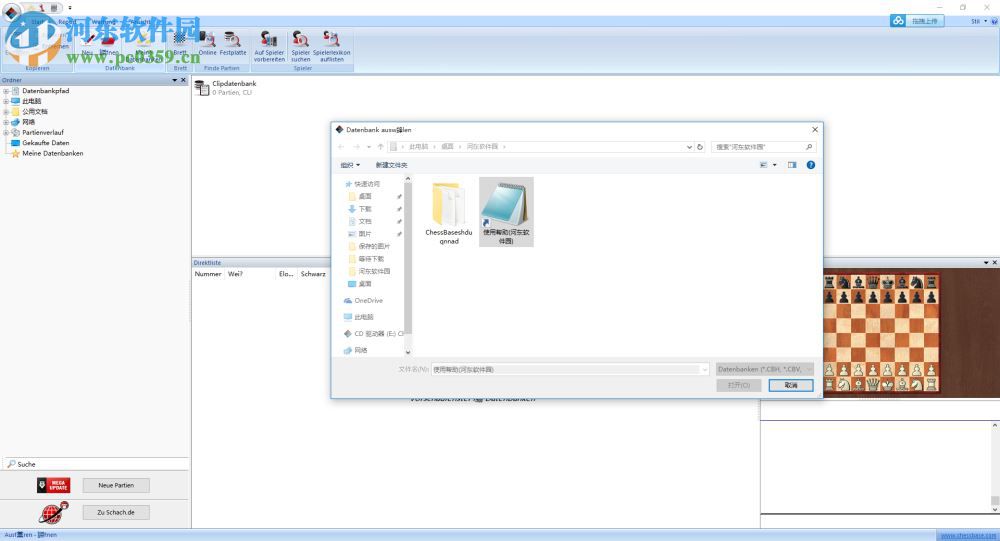Click the file name input field
The image size is (1000, 541).
[x=566, y=369]
